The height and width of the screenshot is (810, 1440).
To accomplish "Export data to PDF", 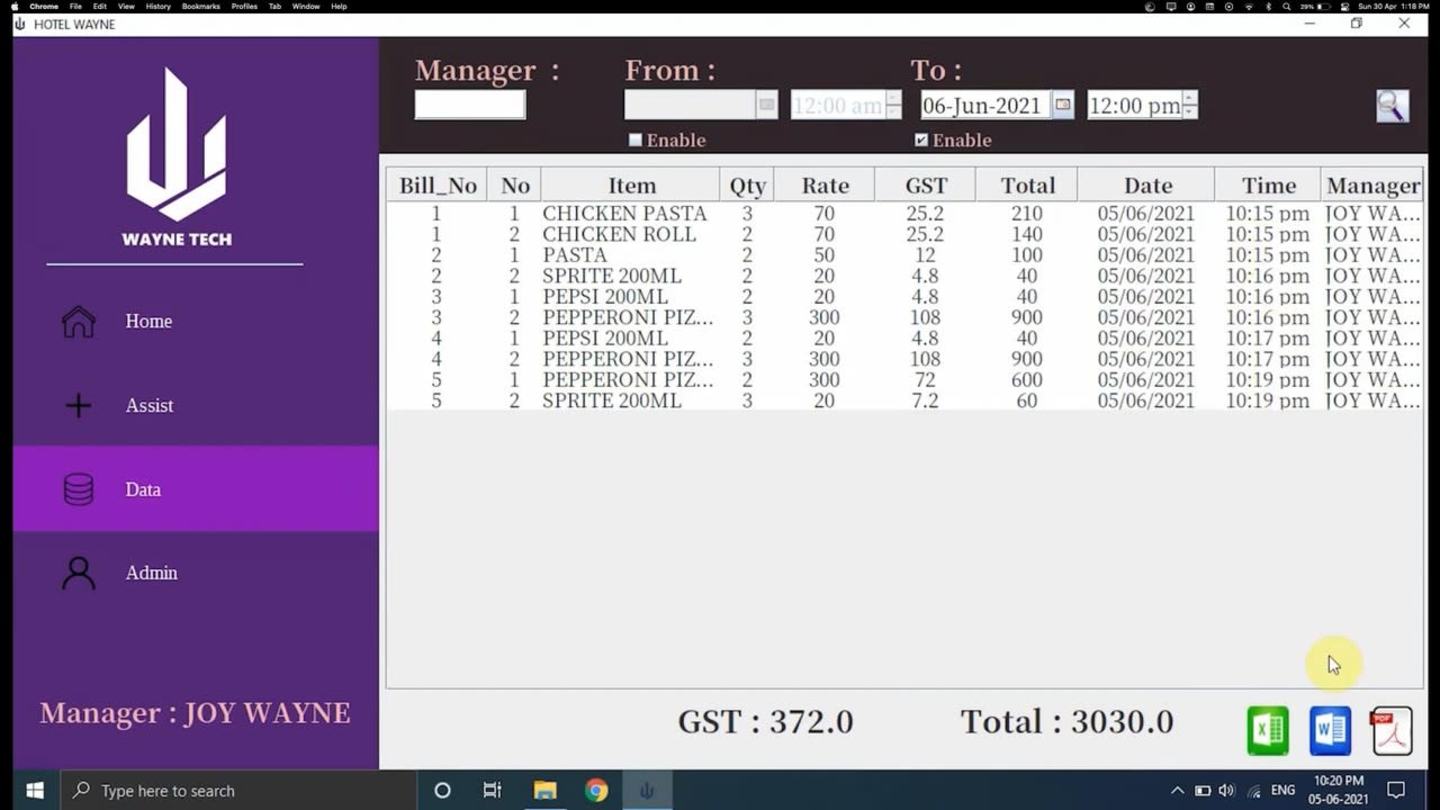I will [x=1391, y=731].
